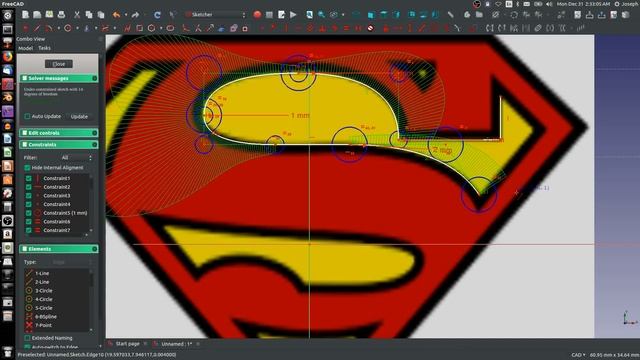The width and height of the screenshot is (640, 360).
Task: Select the rectangle sketch tool
Action: (140, 28)
